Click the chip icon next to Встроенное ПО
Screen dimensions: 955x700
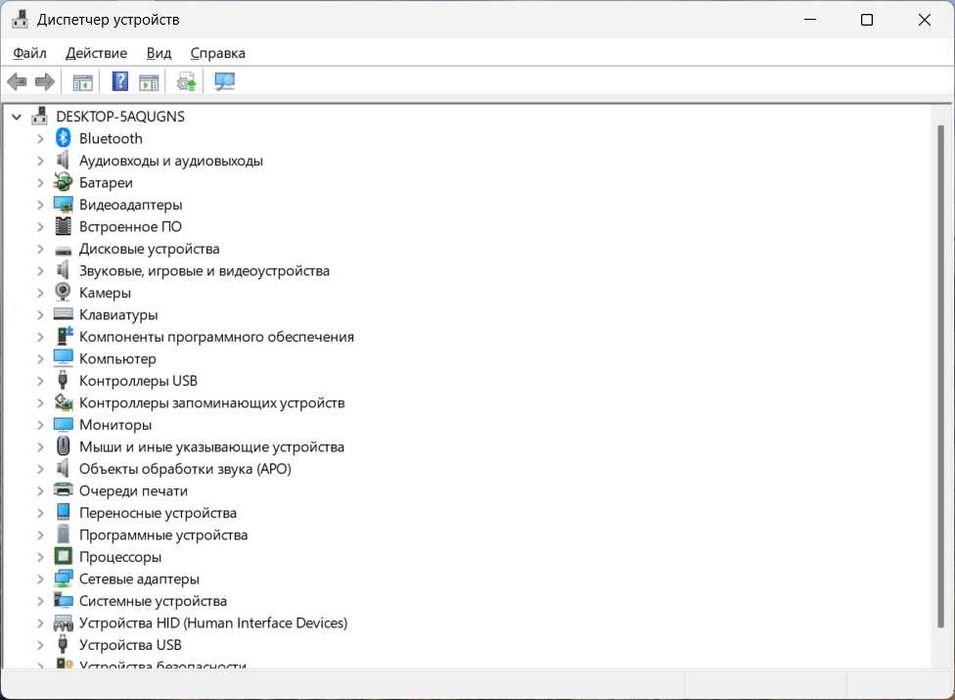63,226
